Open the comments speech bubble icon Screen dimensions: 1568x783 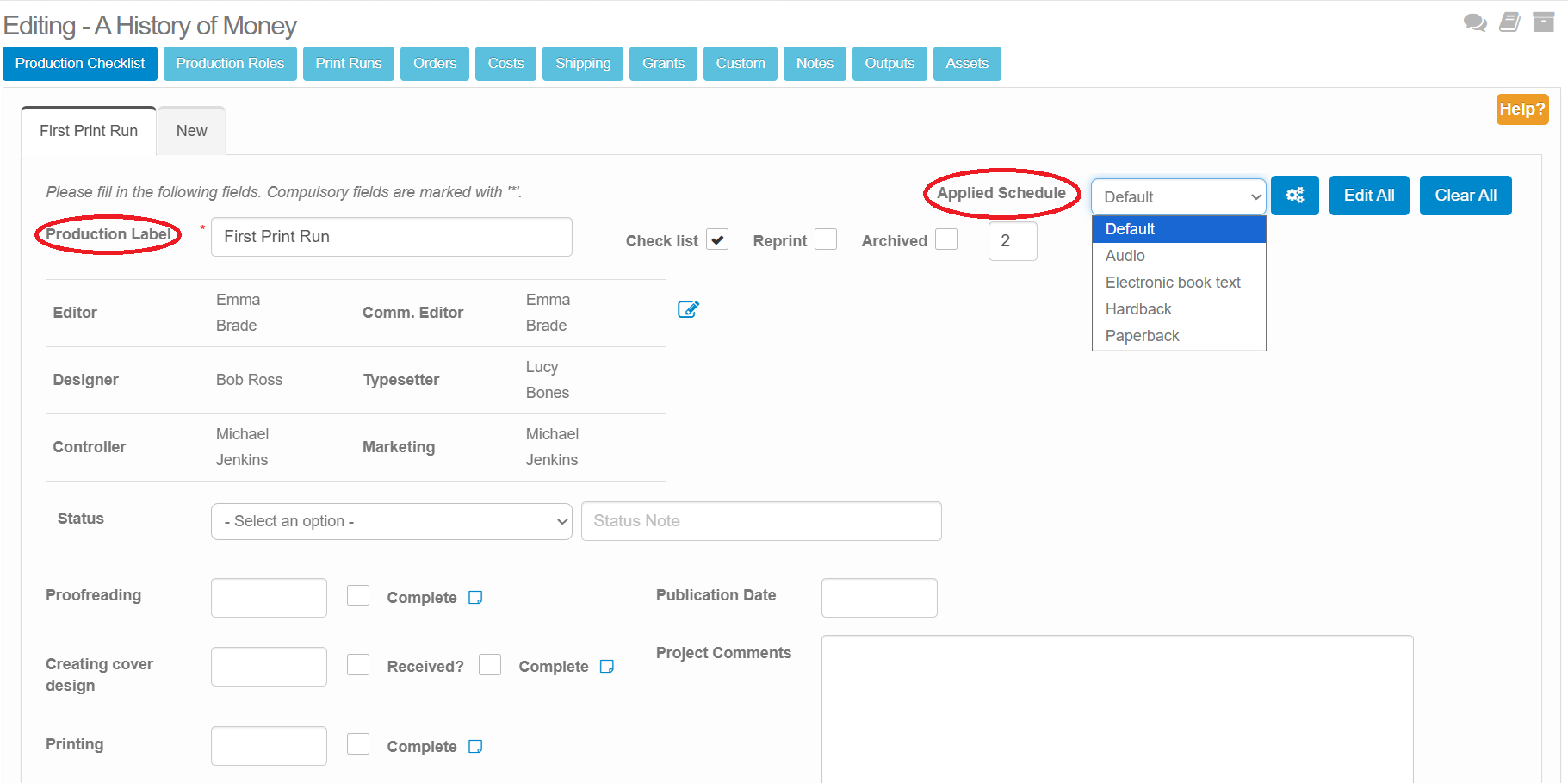click(1474, 22)
